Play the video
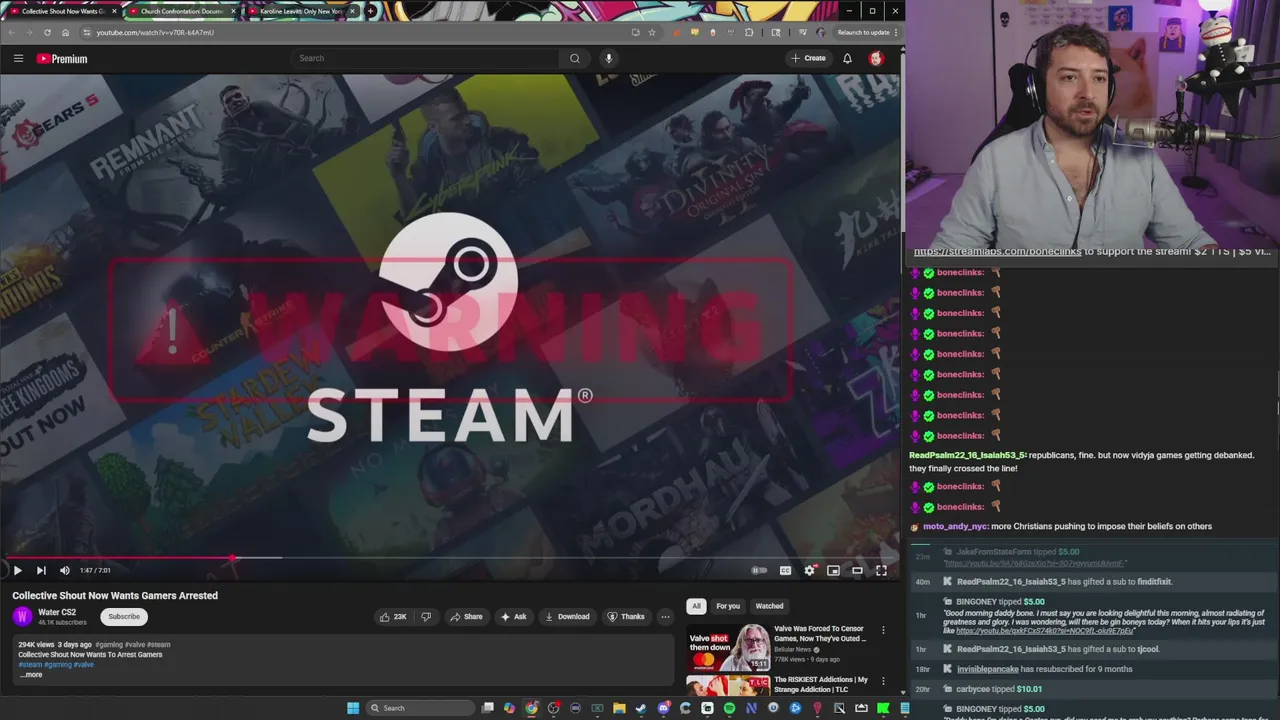1280x720 pixels. tap(17, 570)
